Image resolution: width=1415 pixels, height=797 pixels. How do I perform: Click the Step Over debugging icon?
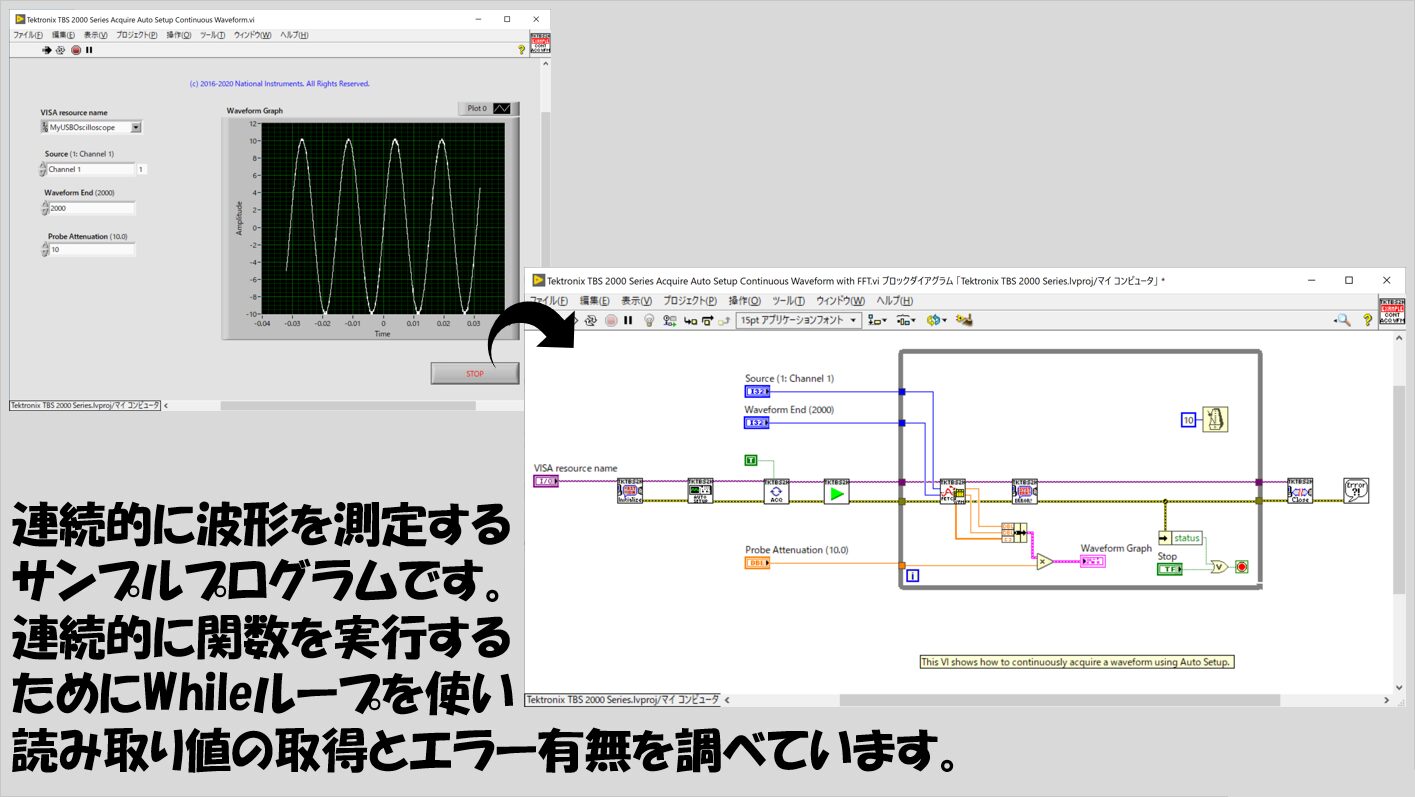[708, 320]
